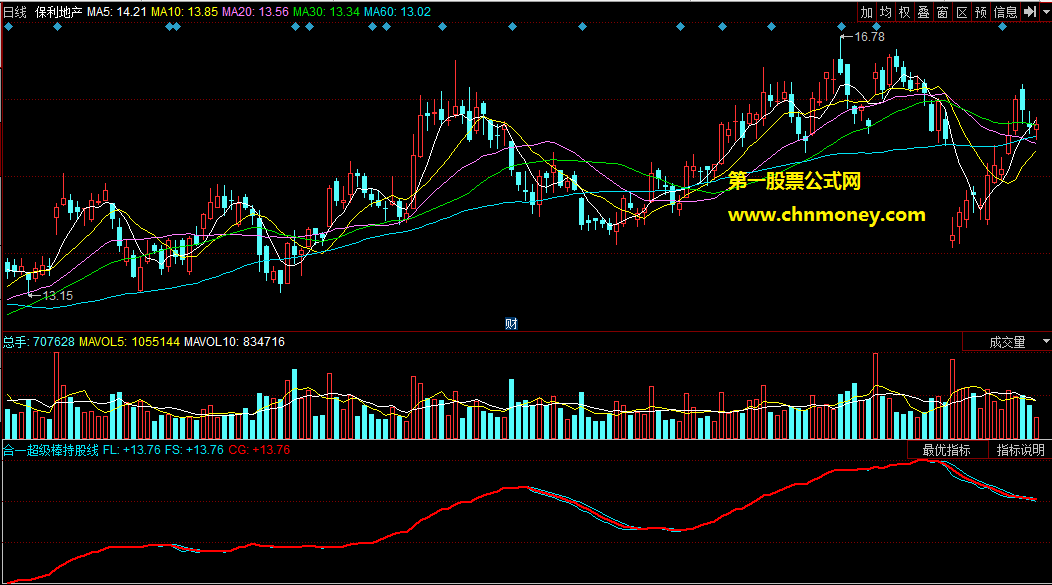Click the FS: +13.76 value
The image size is (1052, 585).
(x=194, y=450)
